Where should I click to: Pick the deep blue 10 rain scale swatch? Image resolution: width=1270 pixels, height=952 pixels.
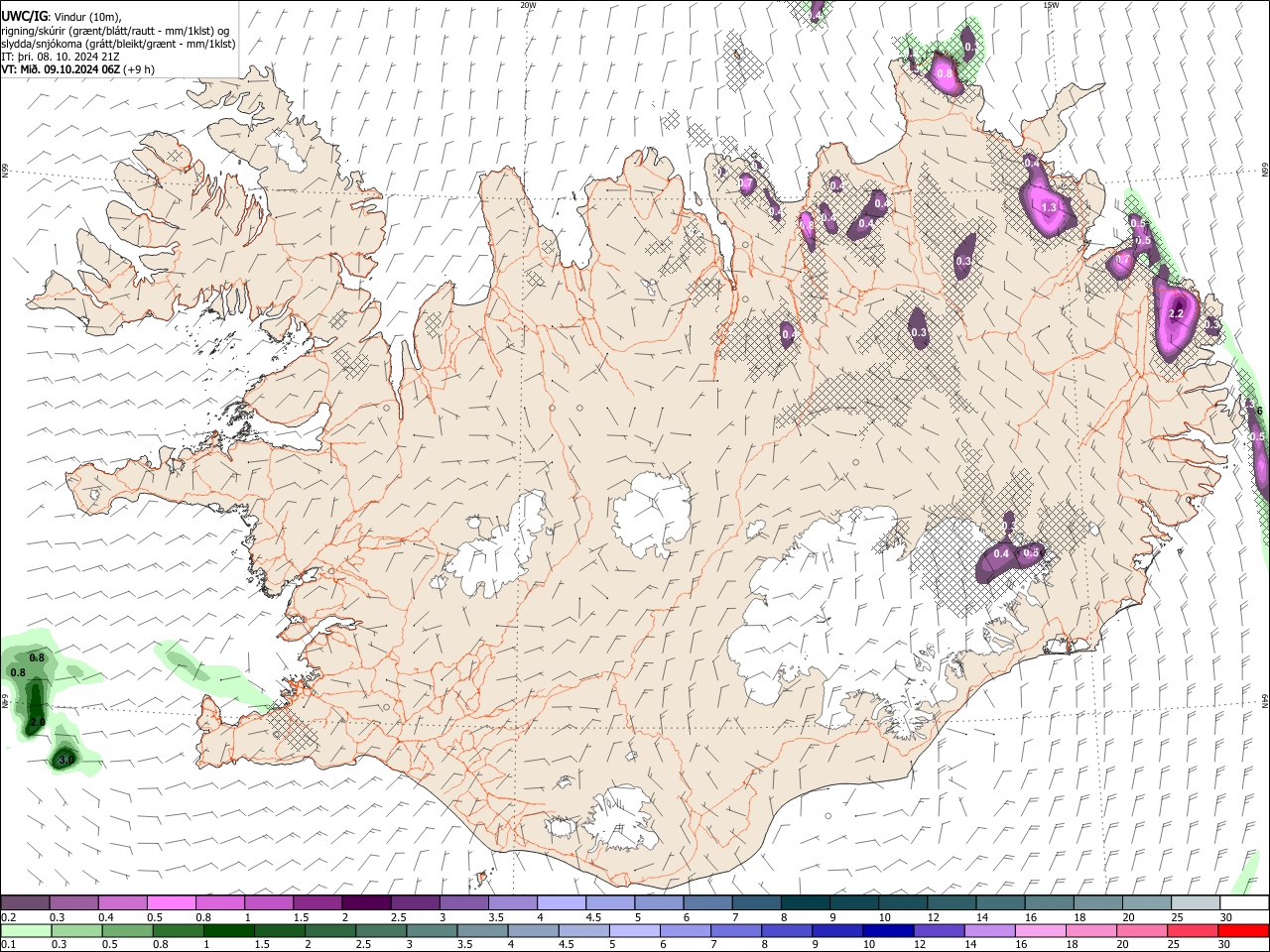tap(886, 930)
